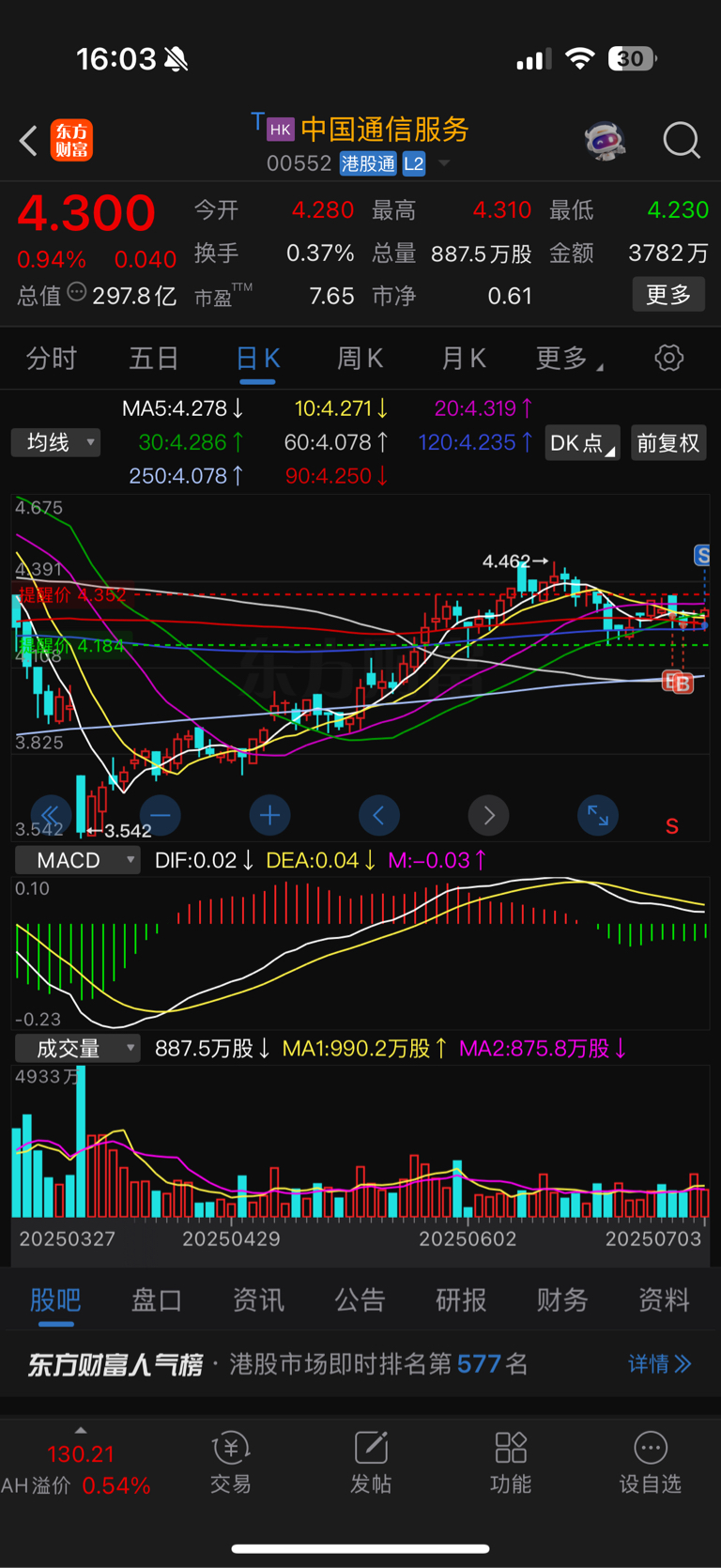Viewport: 721px width, 1568px height.
Task: Tap the 提醒价 4.352 alert line label
Action: [72, 594]
